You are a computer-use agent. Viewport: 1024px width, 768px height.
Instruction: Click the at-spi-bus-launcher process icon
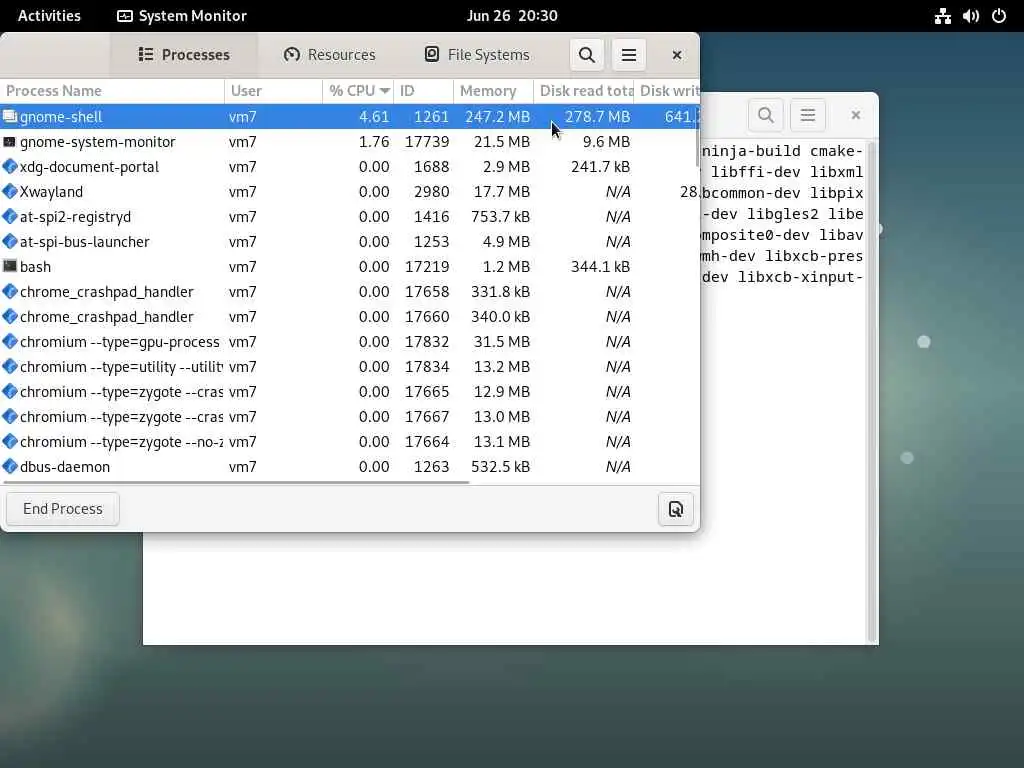click(x=10, y=242)
